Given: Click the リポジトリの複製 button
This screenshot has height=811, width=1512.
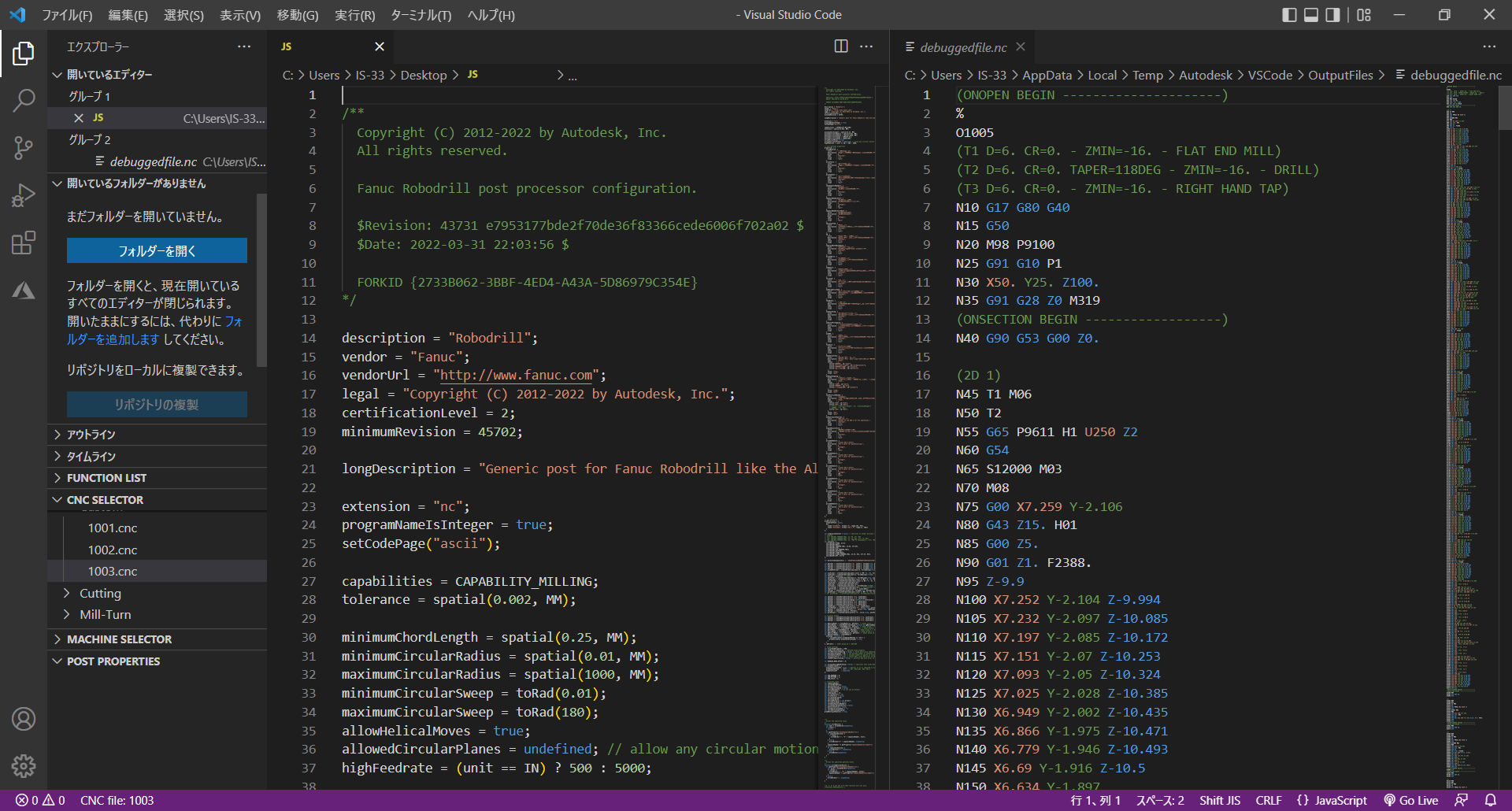Looking at the screenshot, I should coord(157,404).
